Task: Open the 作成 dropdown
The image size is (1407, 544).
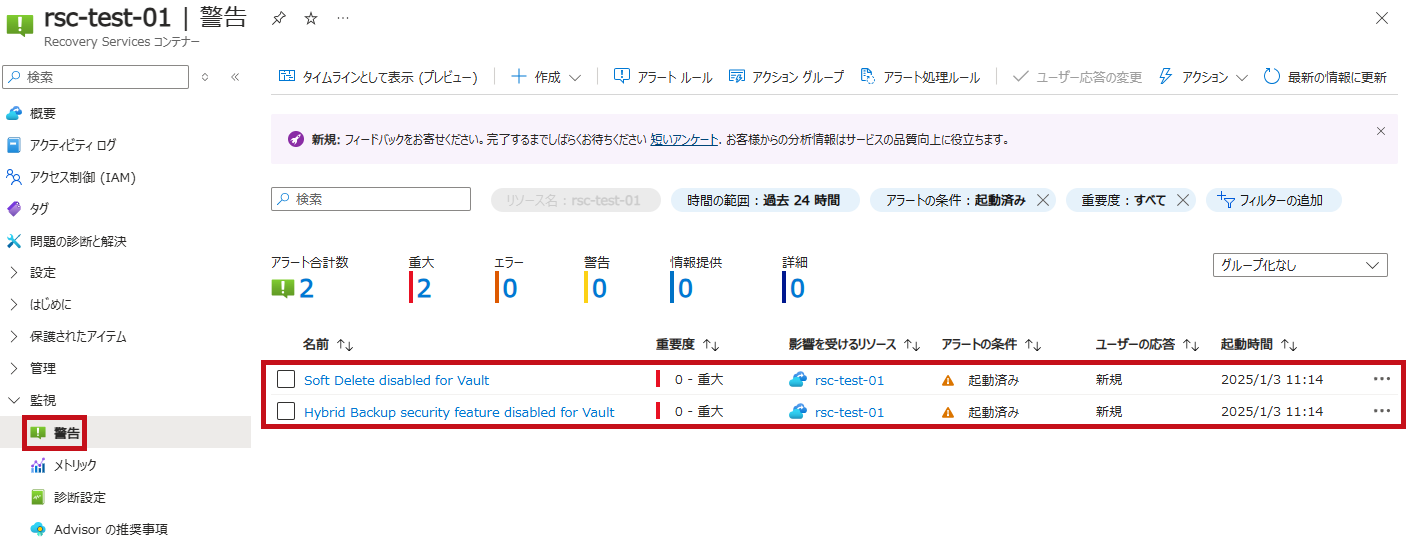Action: [x=546, y=77]
